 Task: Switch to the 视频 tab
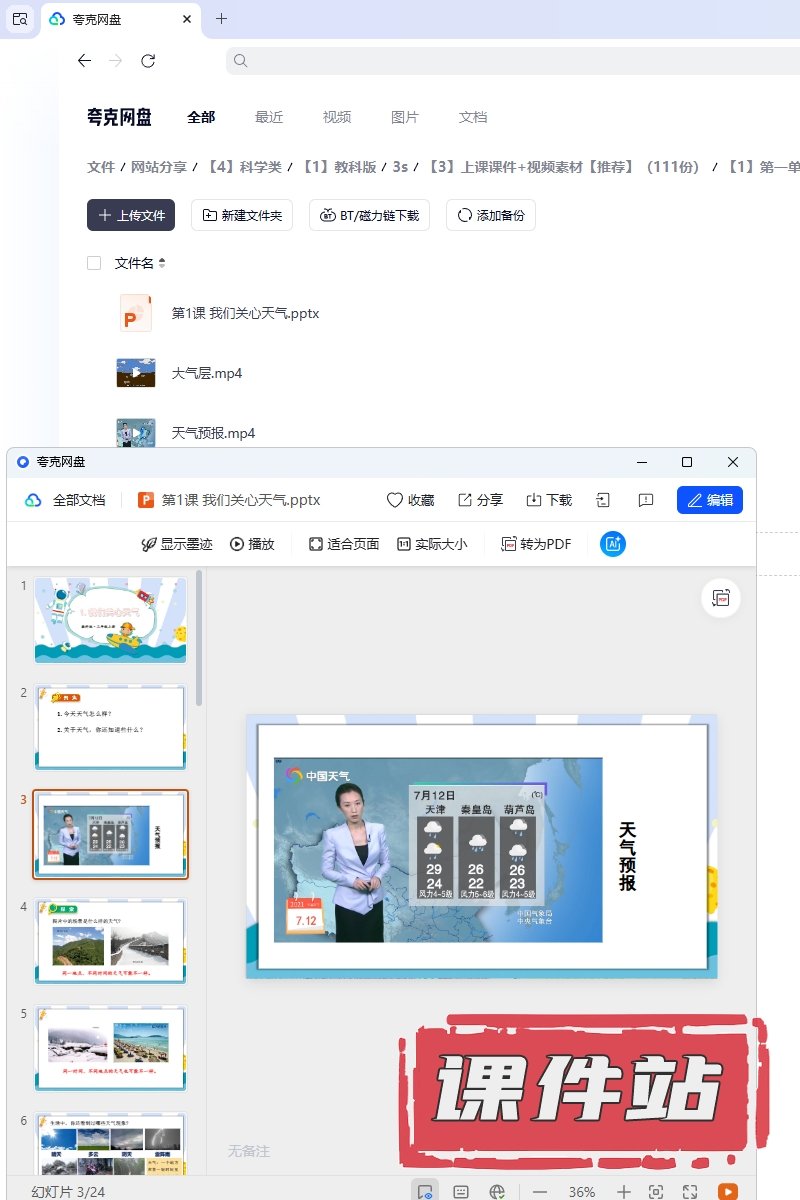[337, 117]
